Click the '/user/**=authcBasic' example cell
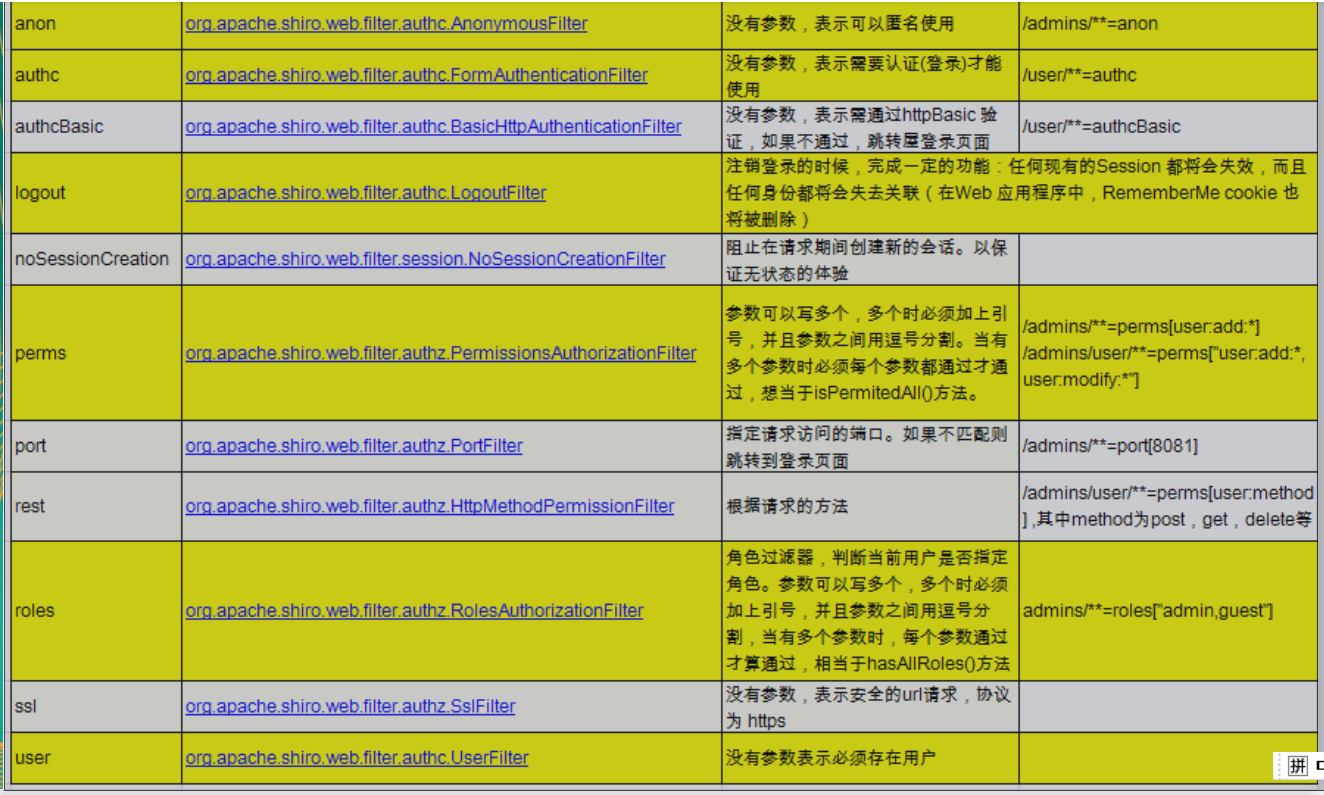This screenshot has height=795, width=1324. (1168, 127)
